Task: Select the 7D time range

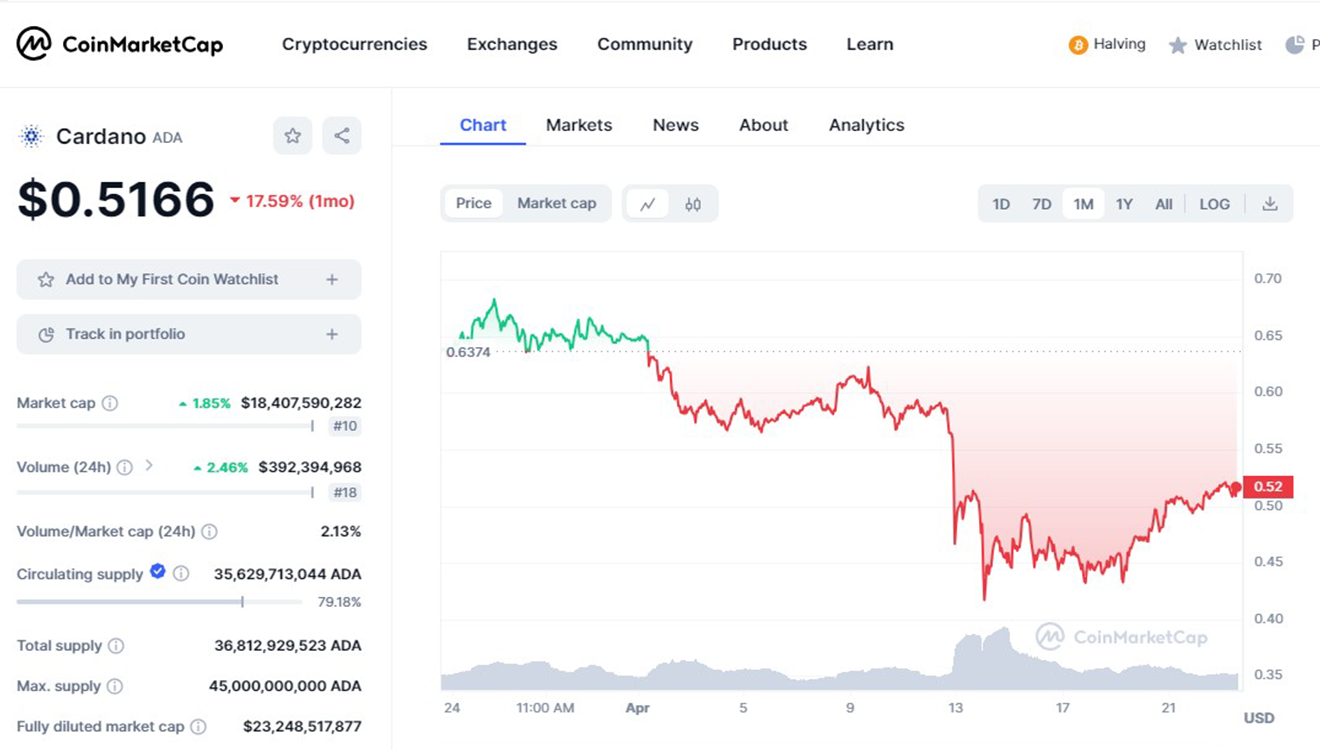Action: [1041, 204]
